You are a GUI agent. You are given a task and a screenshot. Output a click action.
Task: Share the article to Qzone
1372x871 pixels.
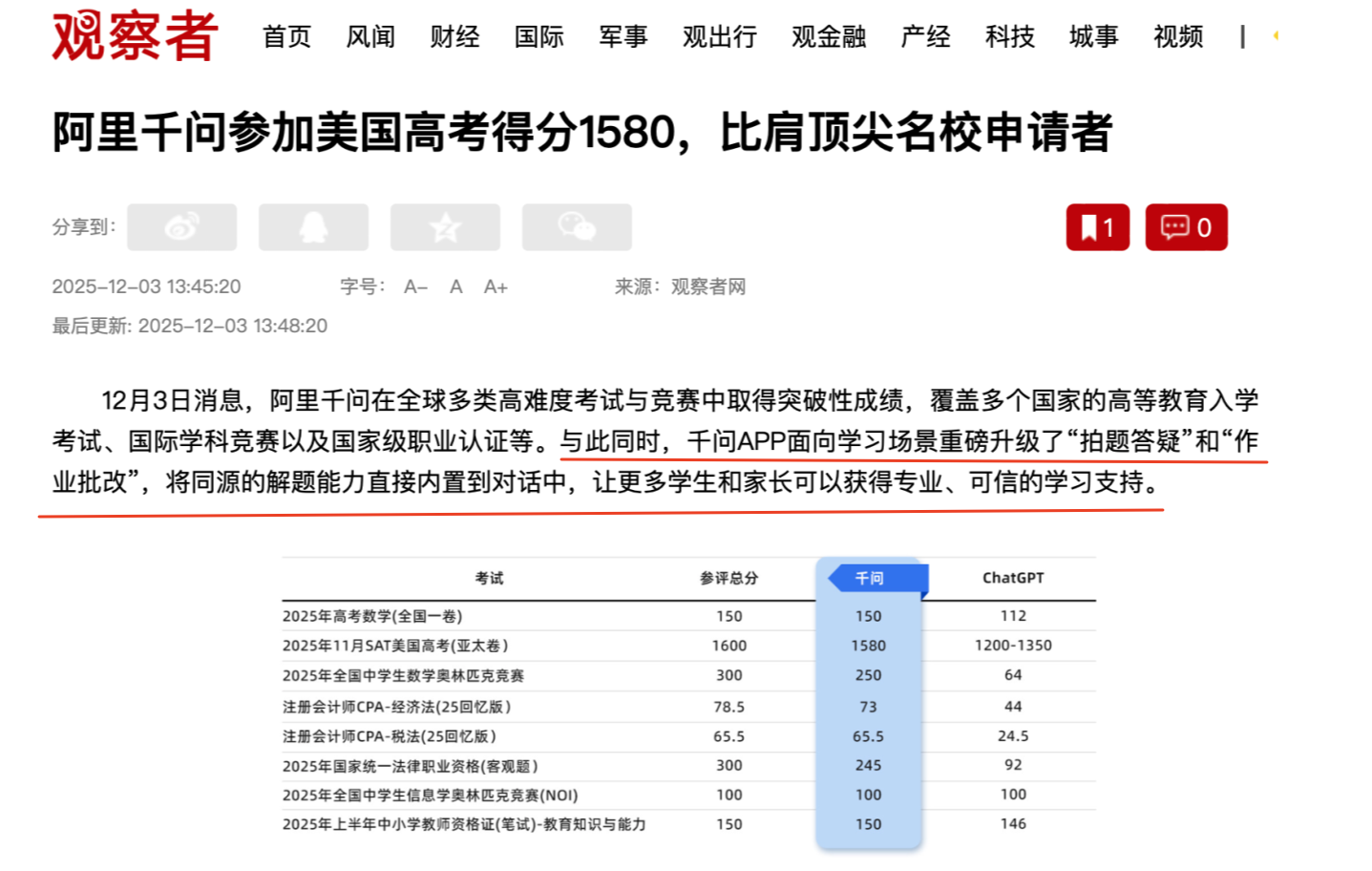[445, 226]
